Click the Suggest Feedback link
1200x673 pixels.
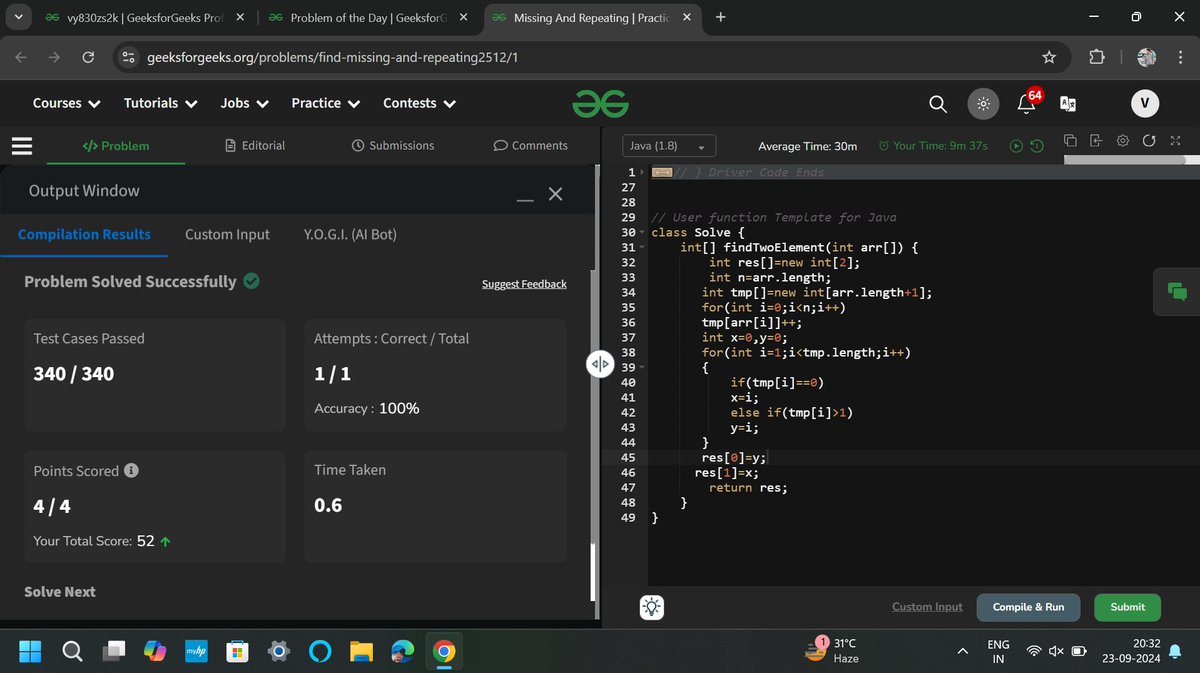pyautogui.click(x=524, y=284)
